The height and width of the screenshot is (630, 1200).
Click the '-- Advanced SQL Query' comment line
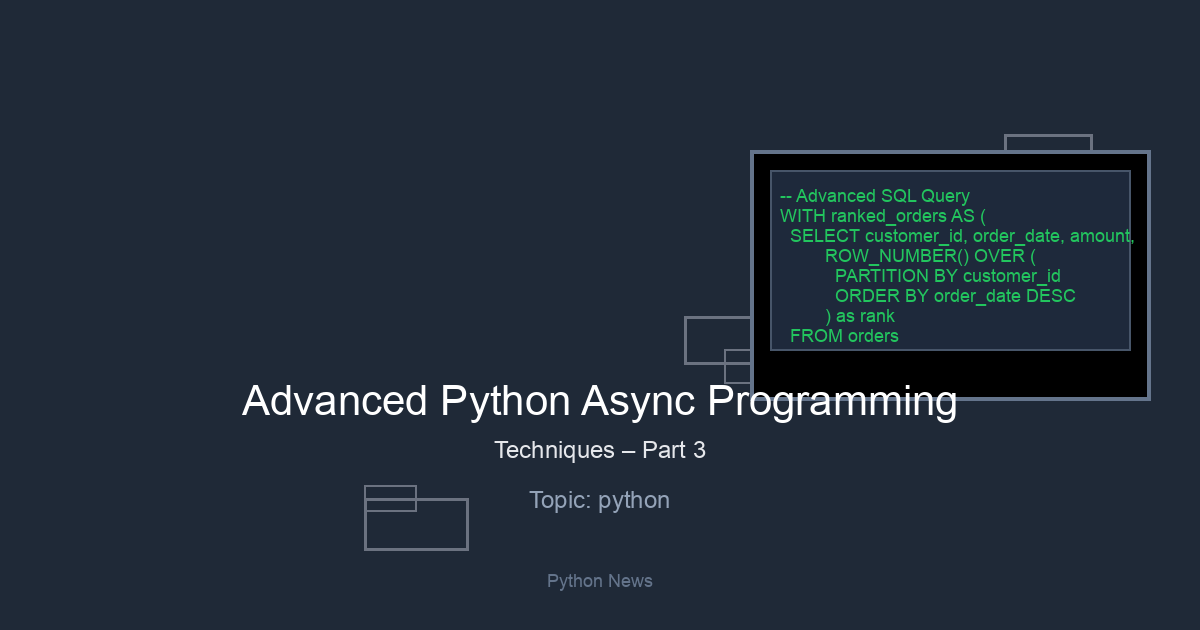coord(874,196)
